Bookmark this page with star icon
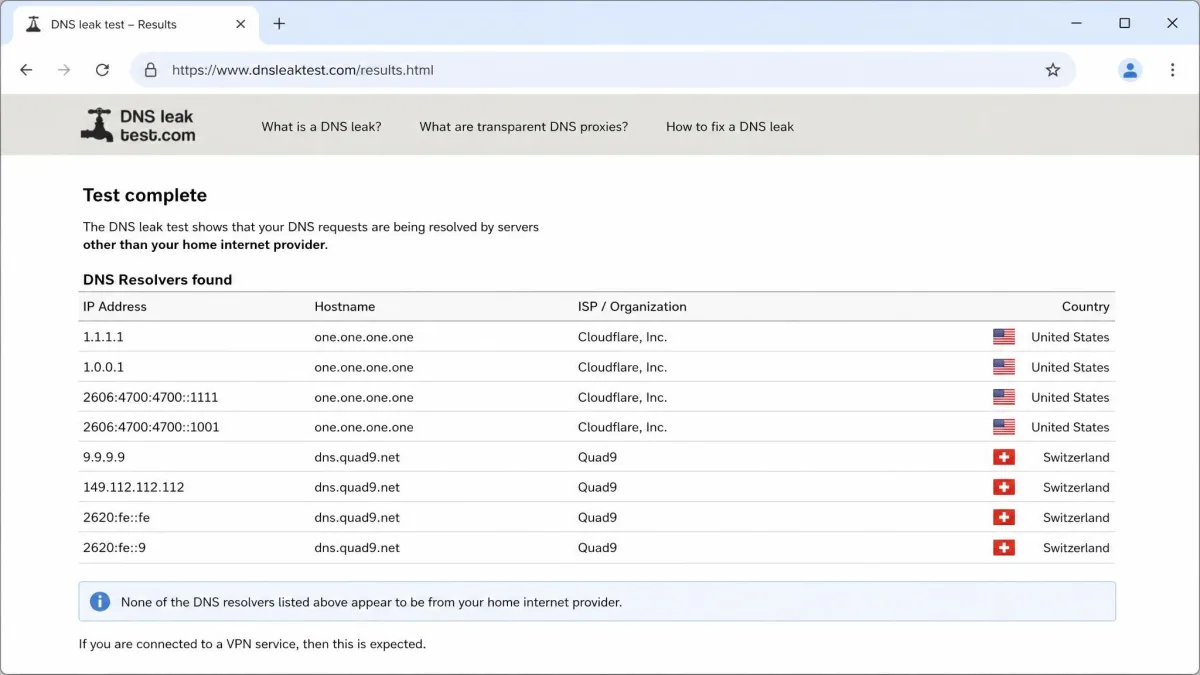This screenshot has height=675, width=1200. click(x=1052, y=70)
